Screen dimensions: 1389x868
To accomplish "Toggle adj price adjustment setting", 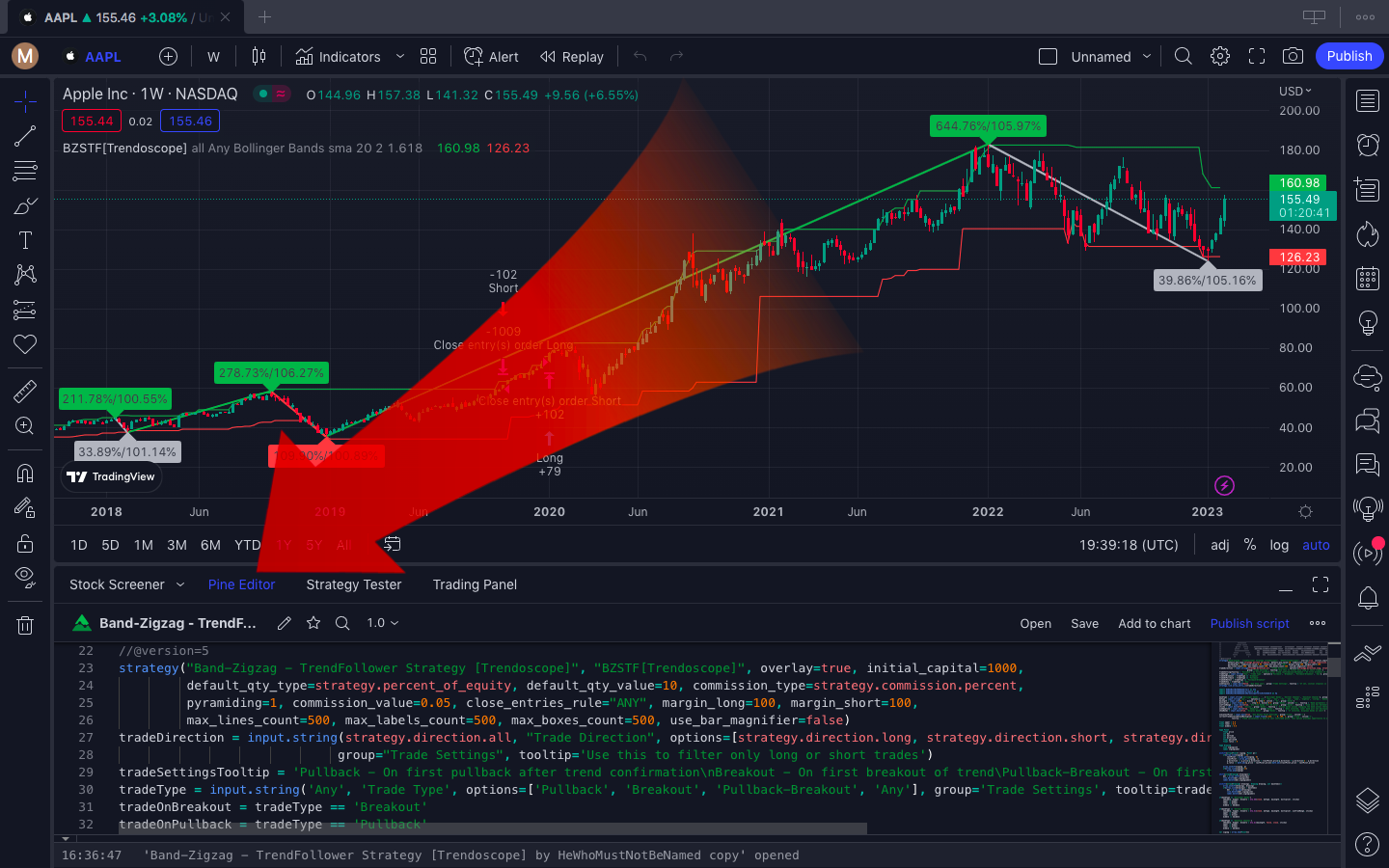I will point(1220,545).
